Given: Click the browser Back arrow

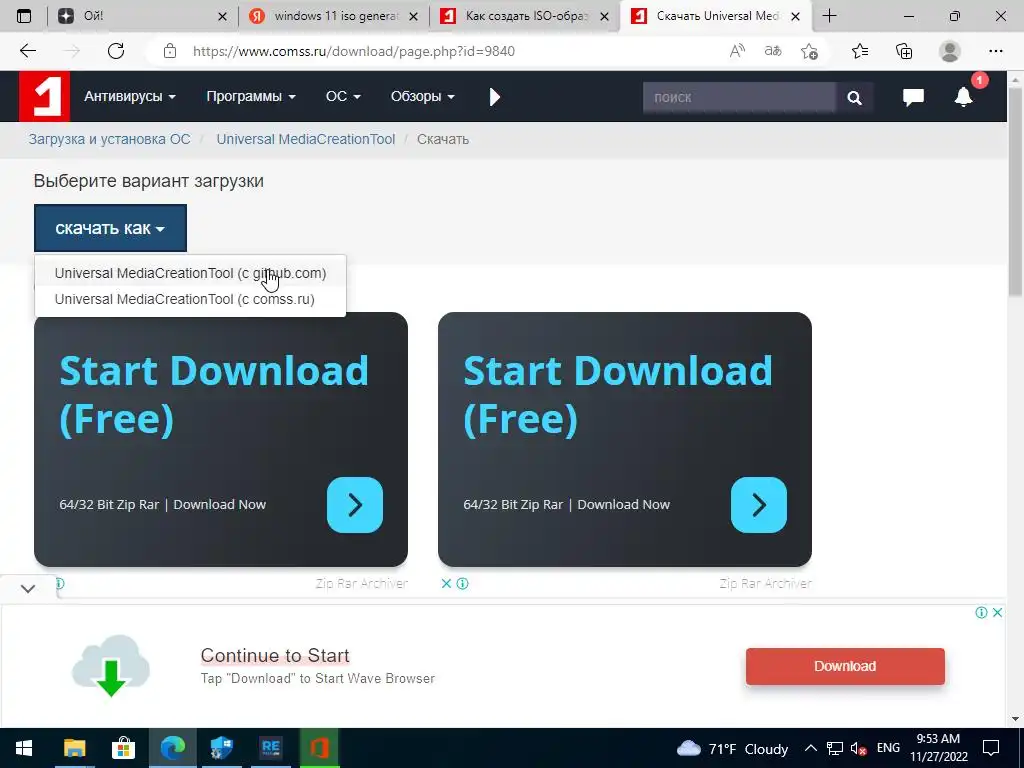Looking at the screenshot, I should point(27,51).
